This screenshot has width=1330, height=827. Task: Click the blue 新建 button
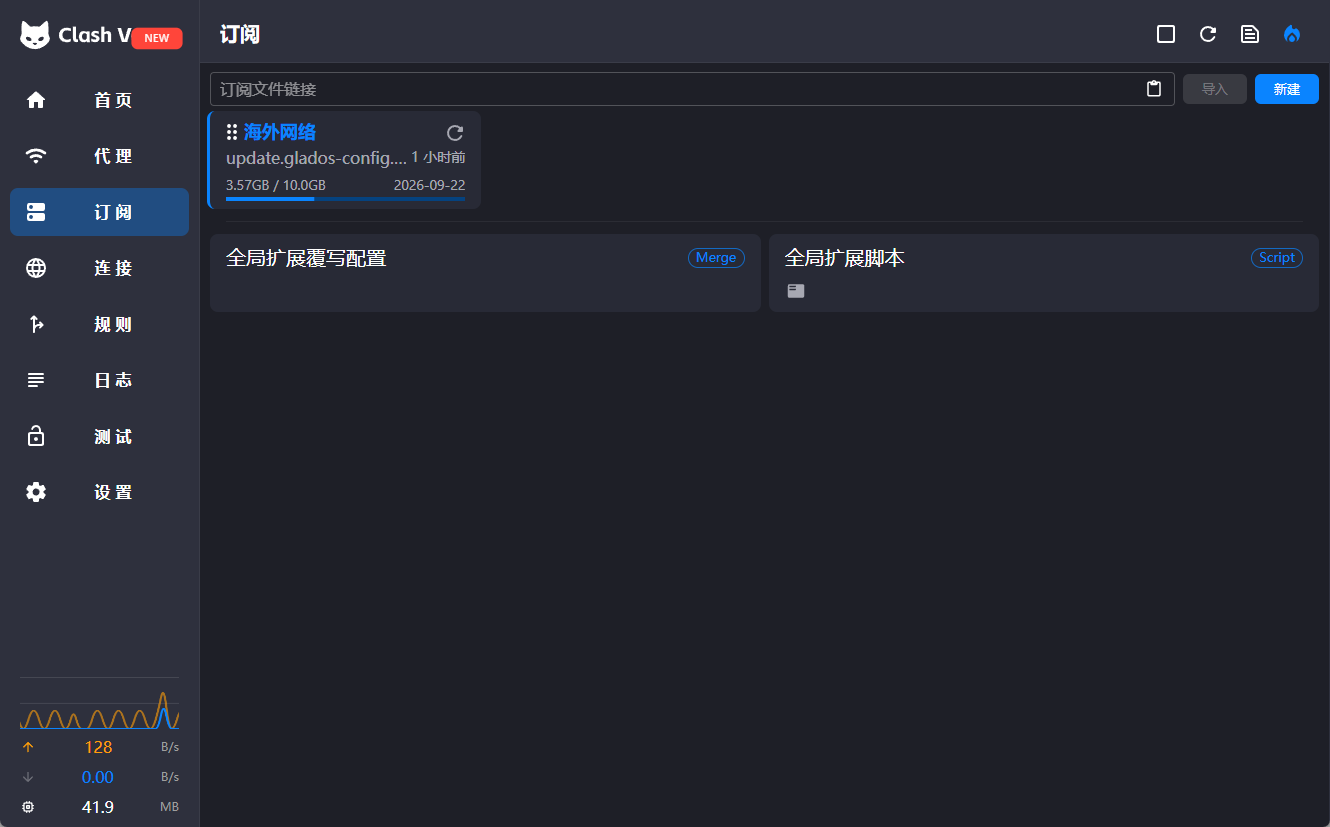click(1287, 89)
